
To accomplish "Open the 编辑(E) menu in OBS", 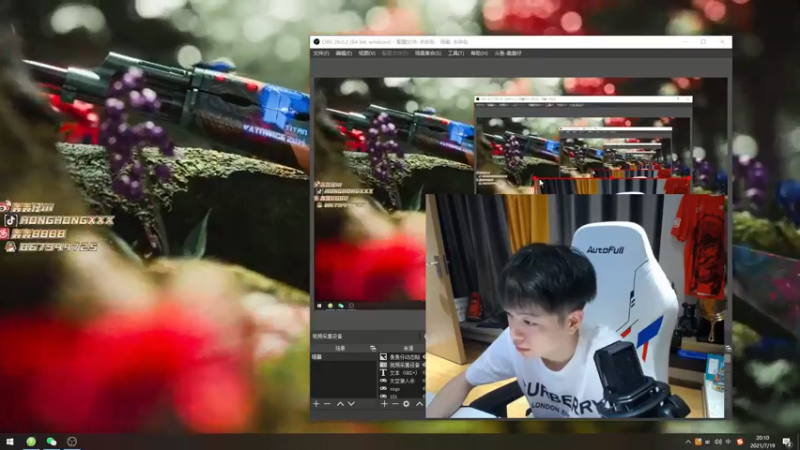I will pos(343,53).
